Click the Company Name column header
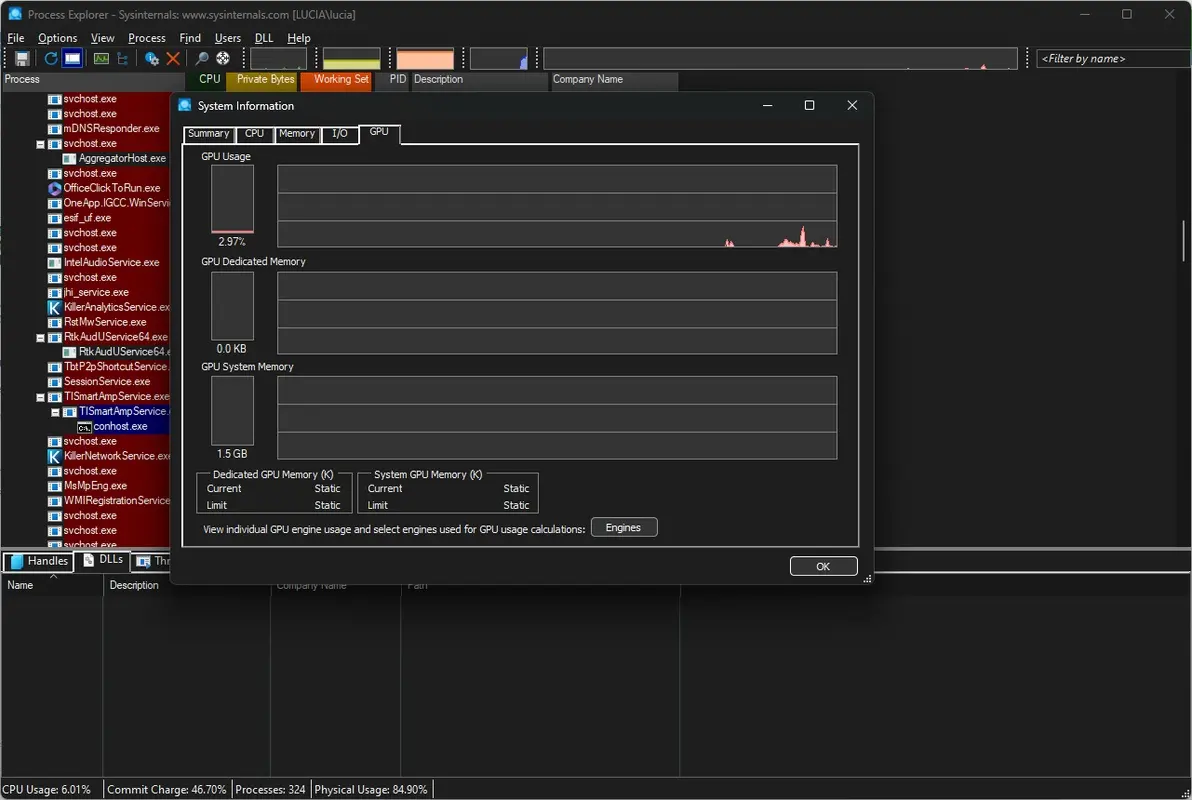1192x800 pixels. pyautogui.click(x=613, y=79)
